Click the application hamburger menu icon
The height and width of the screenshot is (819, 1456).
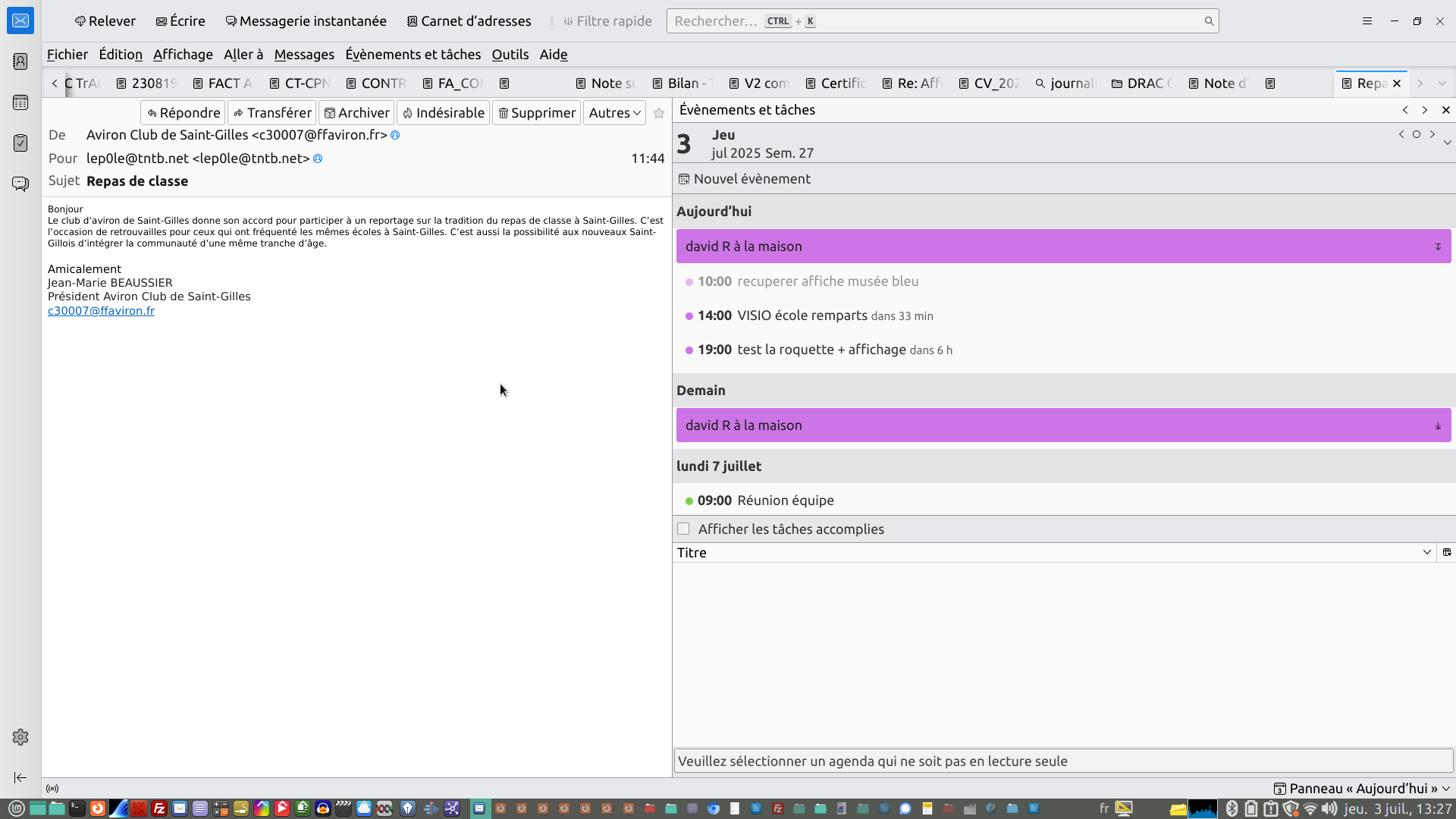coord(1367,21)
